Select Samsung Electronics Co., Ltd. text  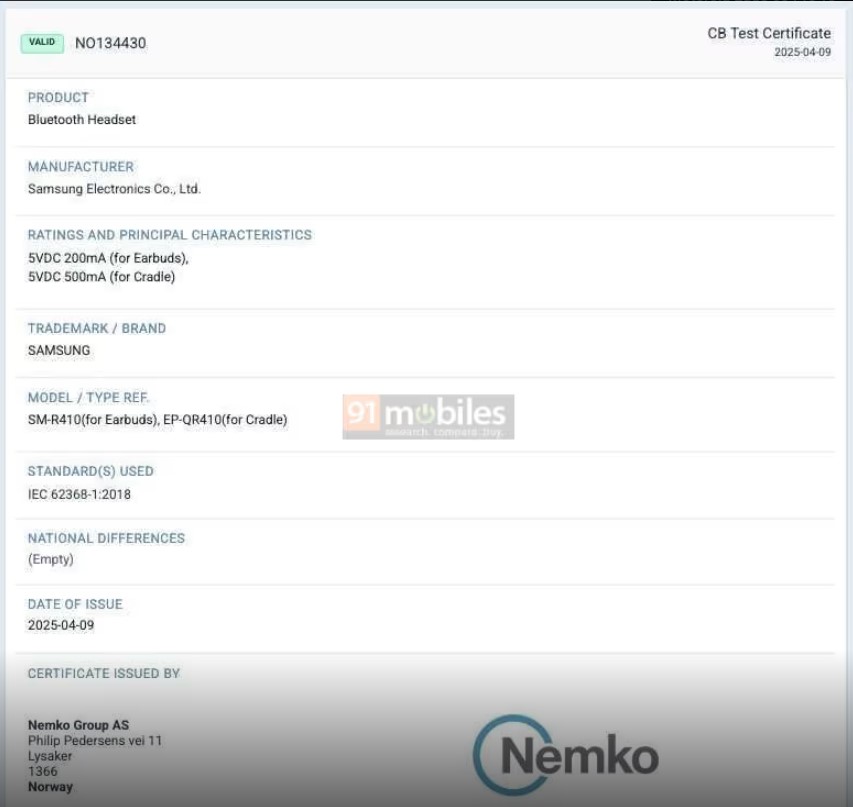tap(114, 189)
